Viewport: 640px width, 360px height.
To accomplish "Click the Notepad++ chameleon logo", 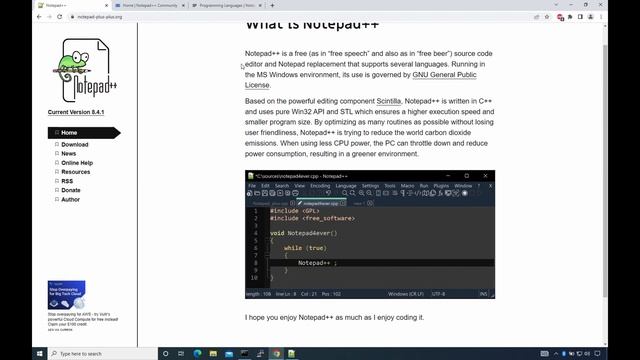I will [x=85, y=70].
